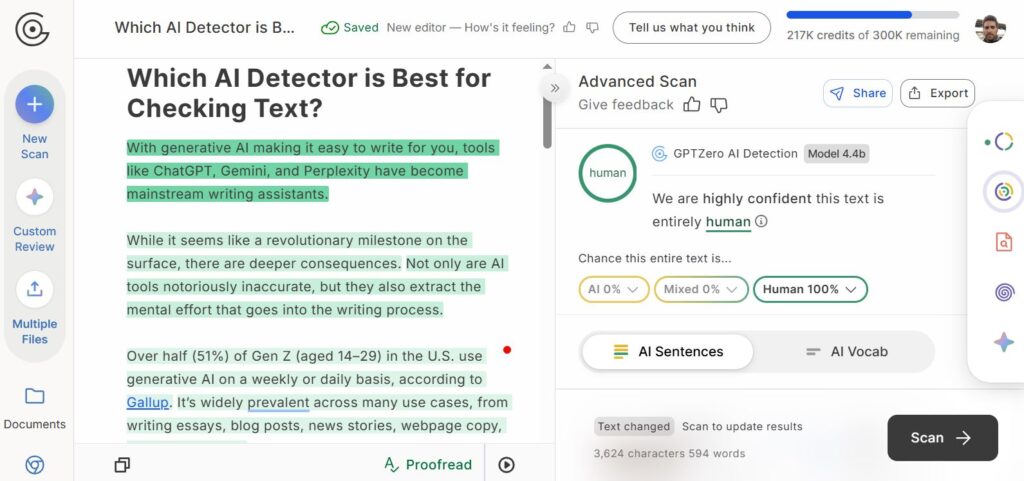Image resolution: width=1024 pixels, height=481 pixels.
Task: Click the first circular icon in right toolbar
Action: pos(1004,141)
